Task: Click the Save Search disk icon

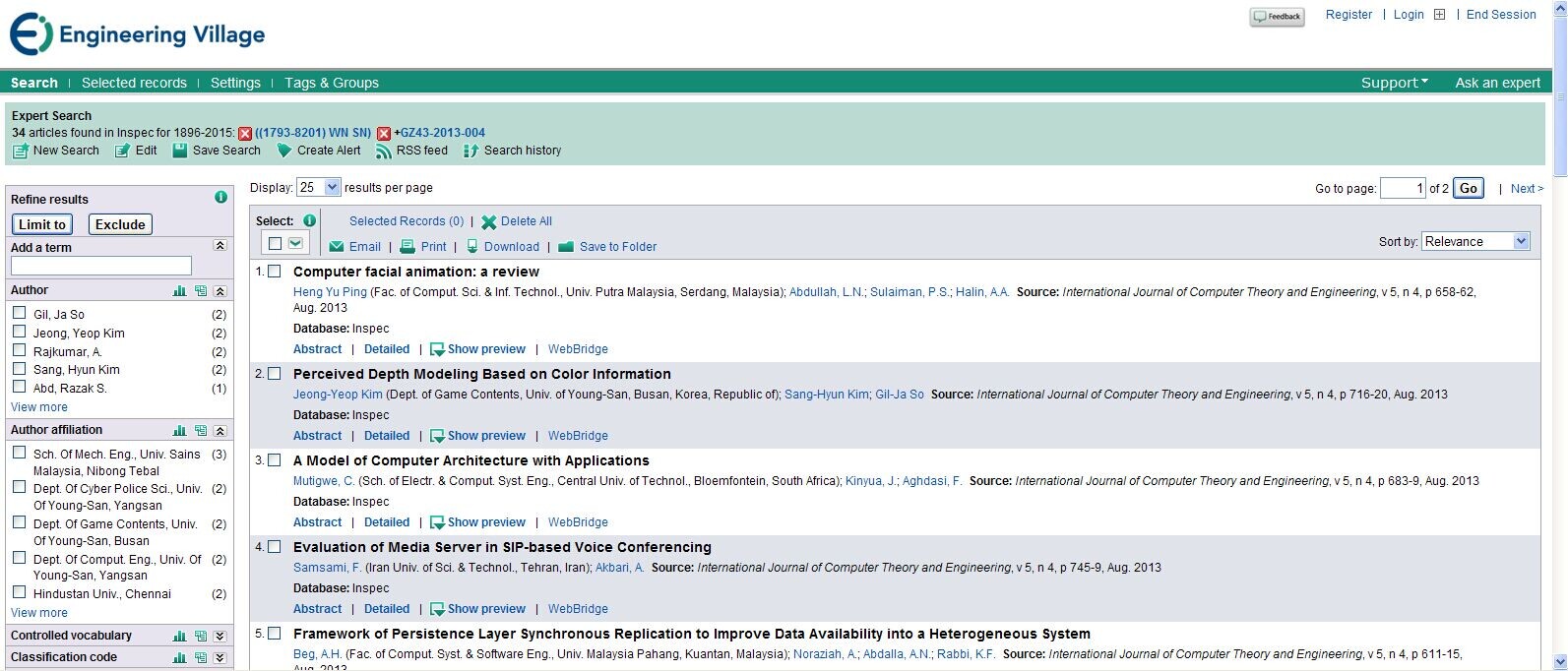Action: click(180, 151)
